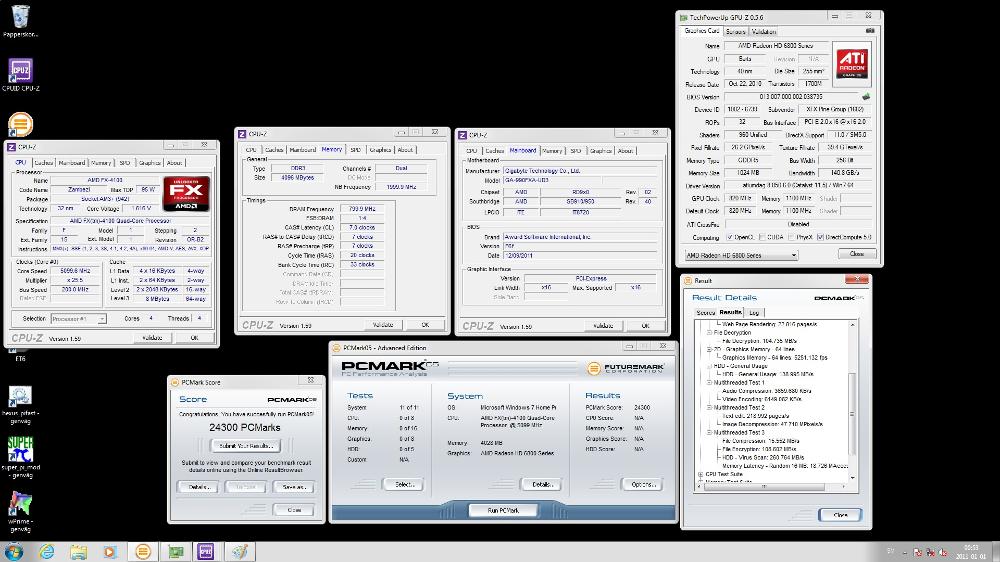
Task: Click Save as button in PCMark Score
Action: tap(293, 487)
